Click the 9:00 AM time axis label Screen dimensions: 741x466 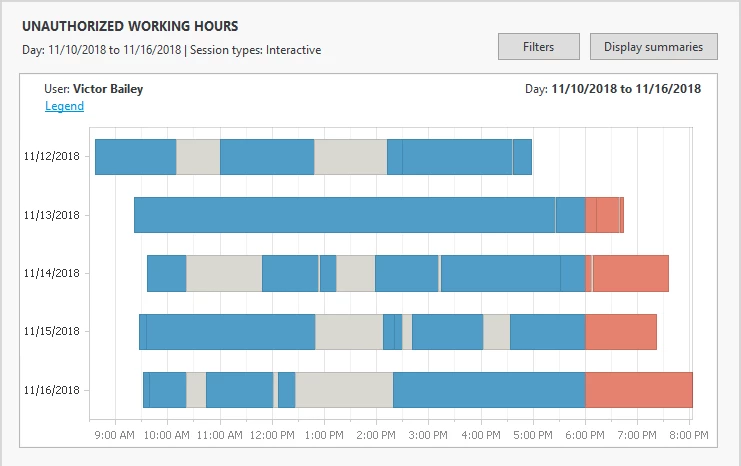pyautogui.click(x=113, y=436)
